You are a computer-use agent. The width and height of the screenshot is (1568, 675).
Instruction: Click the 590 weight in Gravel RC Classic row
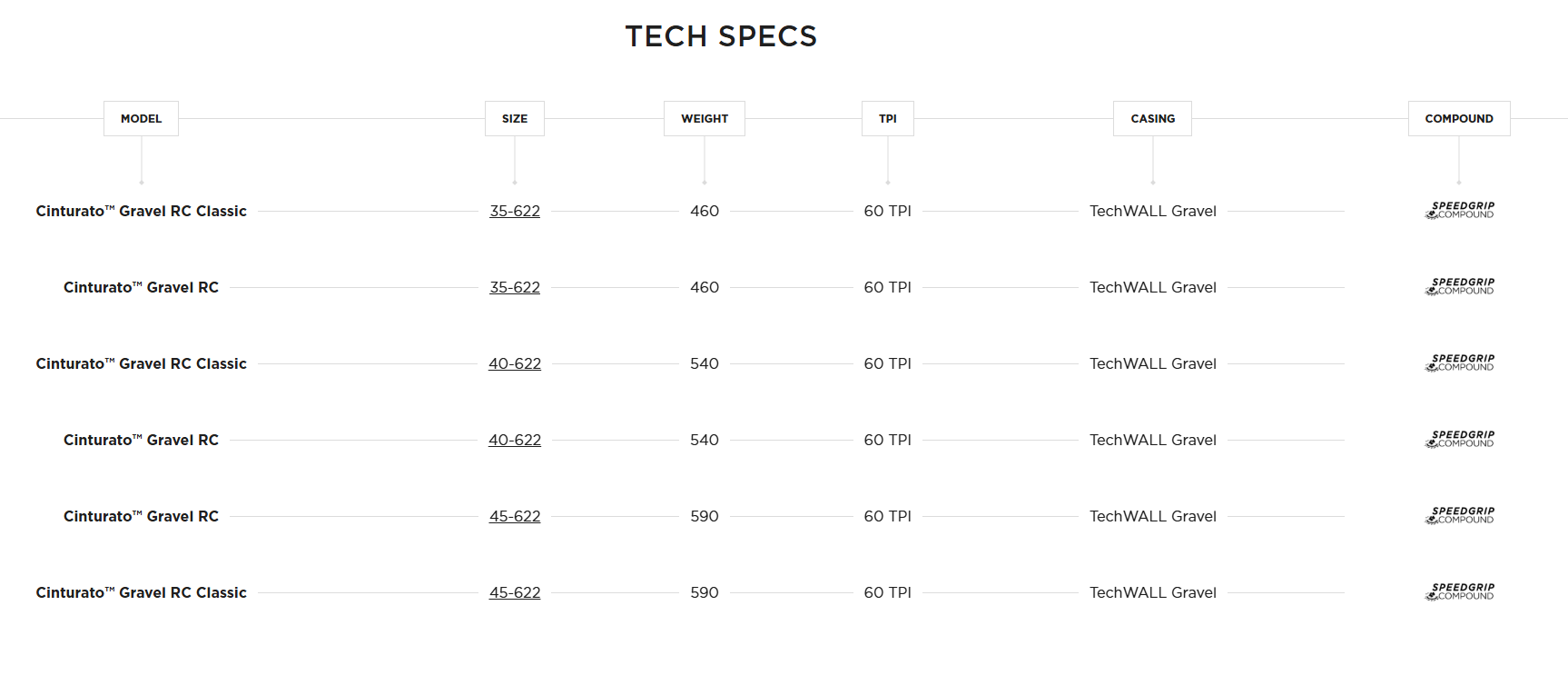point(705,592)
